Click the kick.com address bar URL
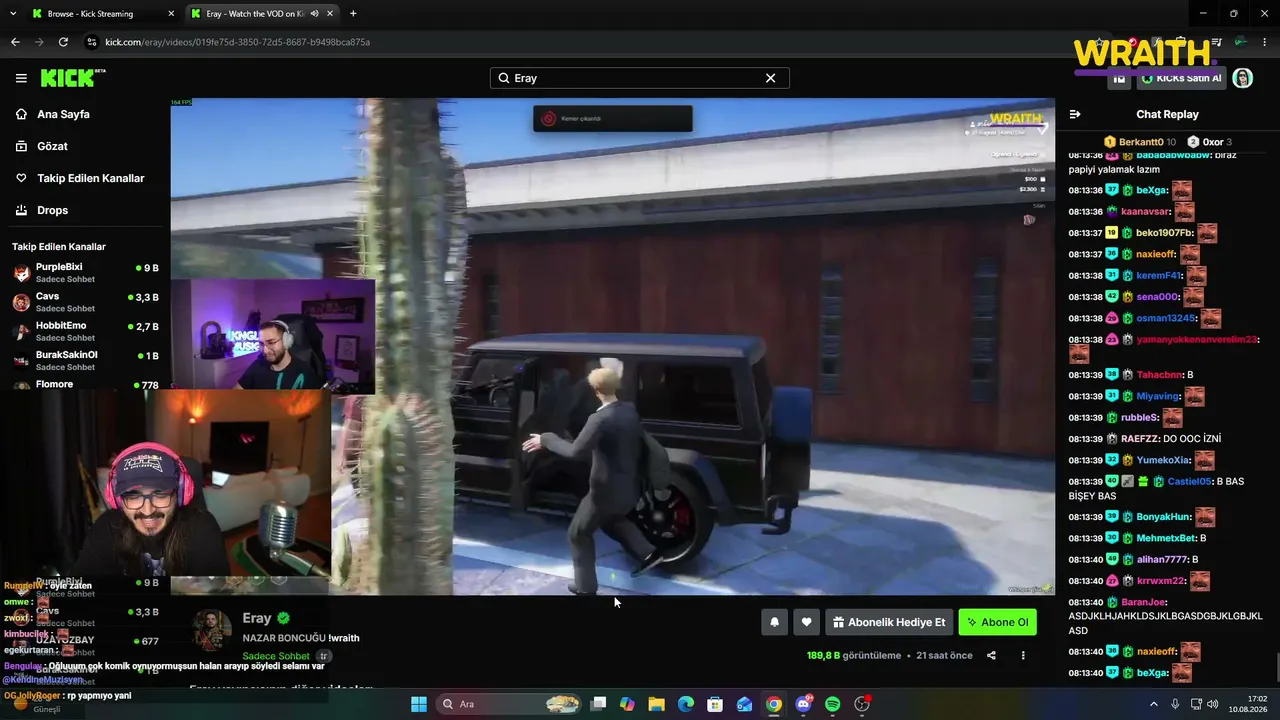Viewport: 1280px width, 720px height. tap(238, 42)
